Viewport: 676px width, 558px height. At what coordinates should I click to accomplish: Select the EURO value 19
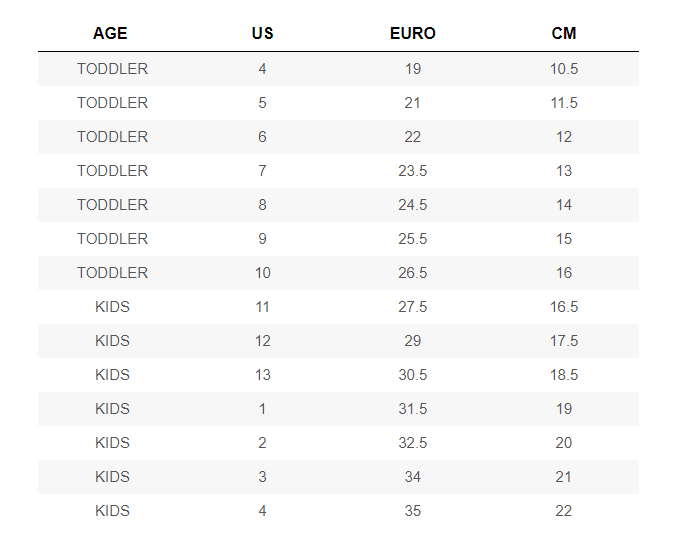click(x=413, y=69)
